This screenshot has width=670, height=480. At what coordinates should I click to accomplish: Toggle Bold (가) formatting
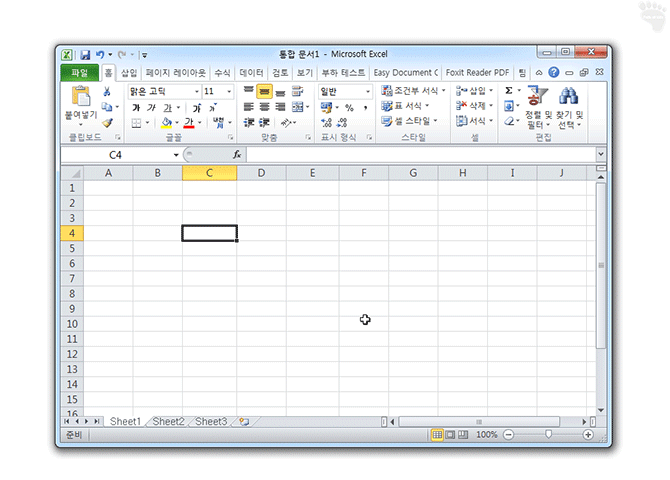click(136, 108)
